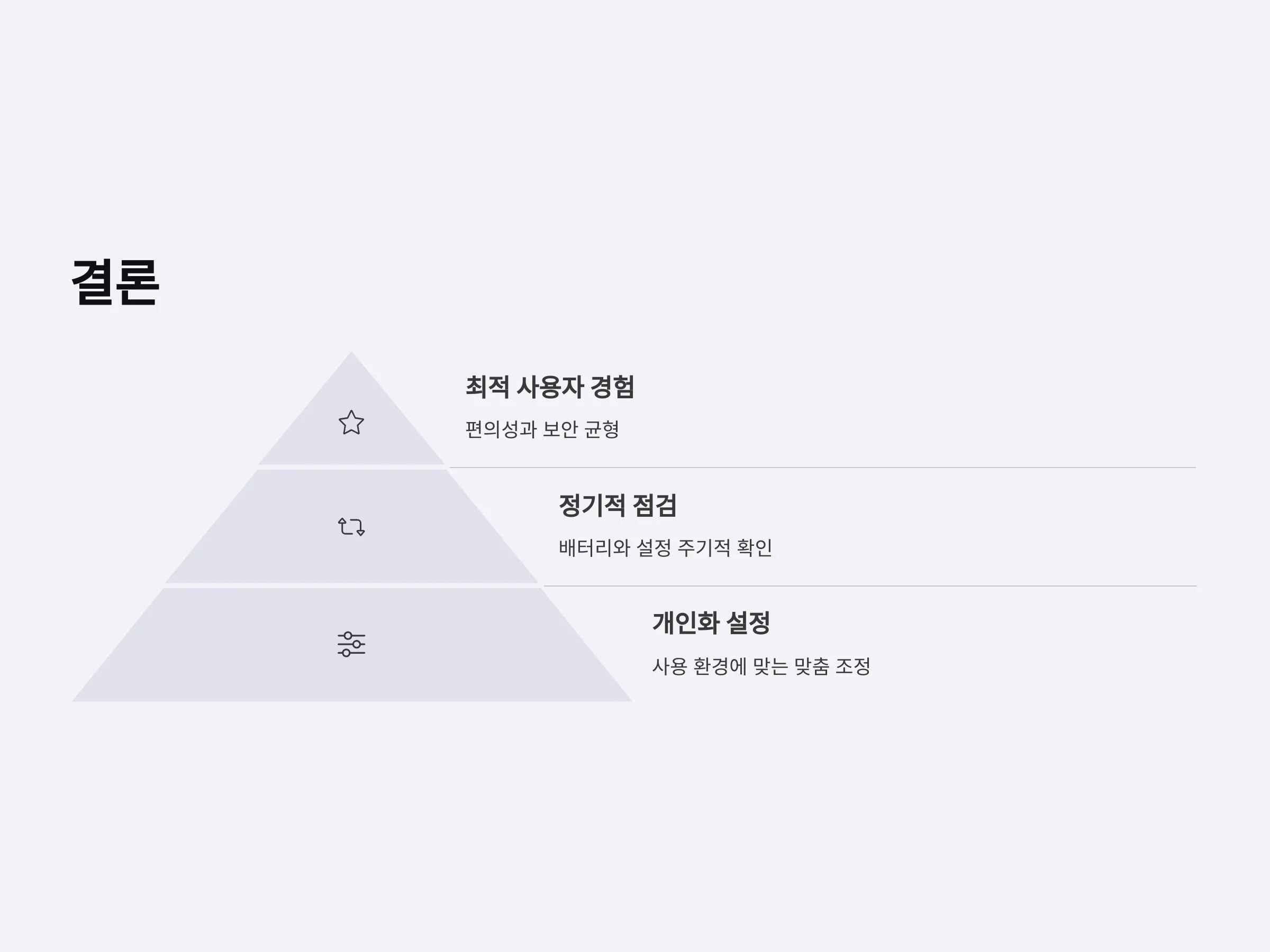
Task: Select the 결론 slide title
Action: [x=115, y=282]
